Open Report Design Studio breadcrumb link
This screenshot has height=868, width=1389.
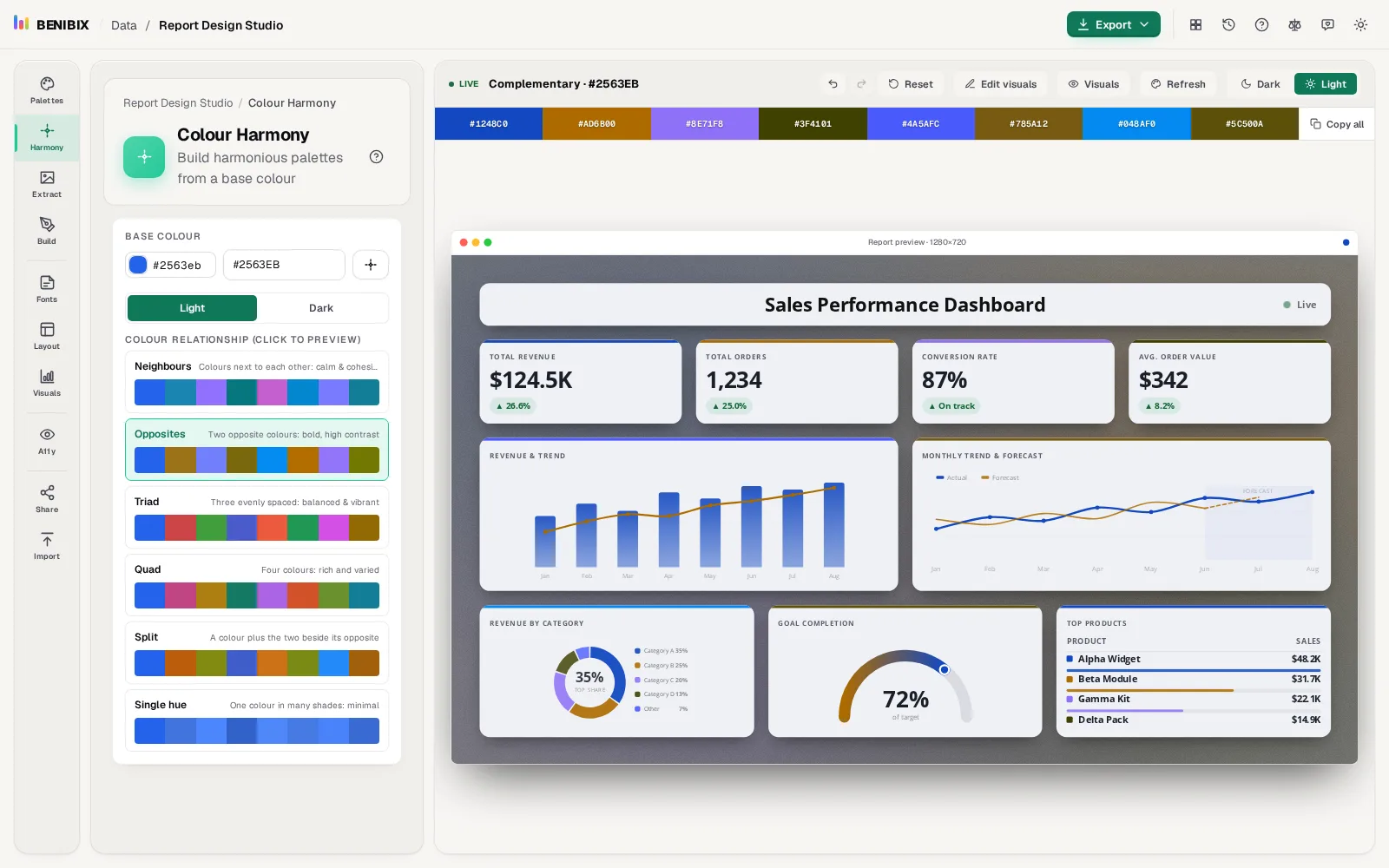[178, 103]
